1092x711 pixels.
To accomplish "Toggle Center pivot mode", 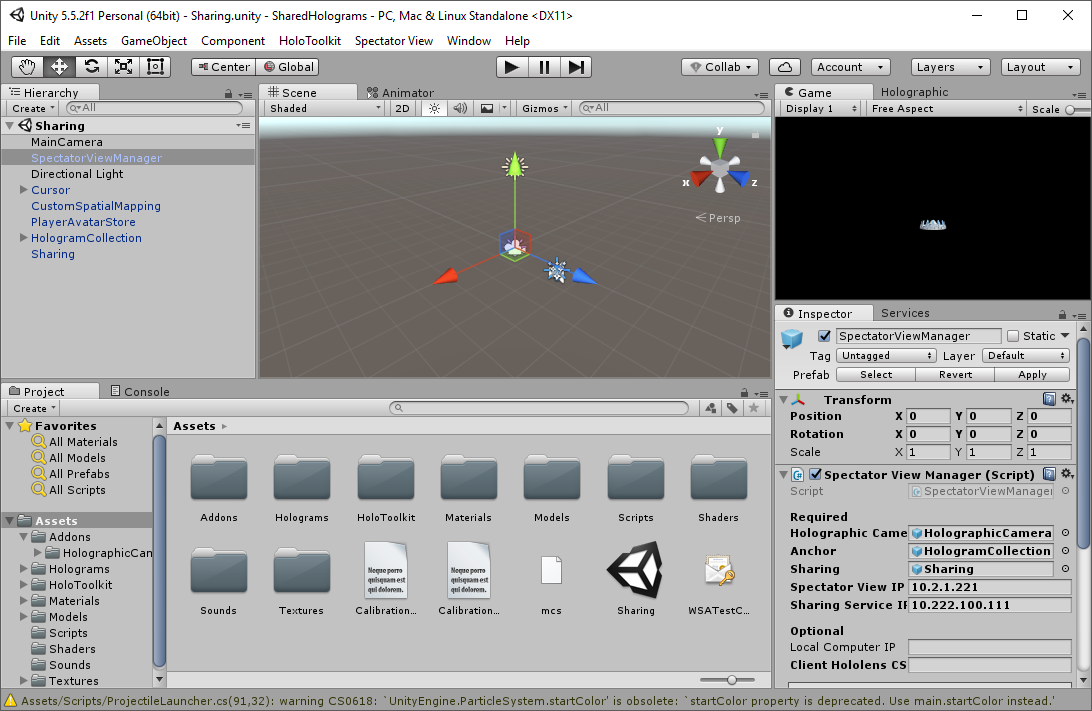I will tap(224, 67).
